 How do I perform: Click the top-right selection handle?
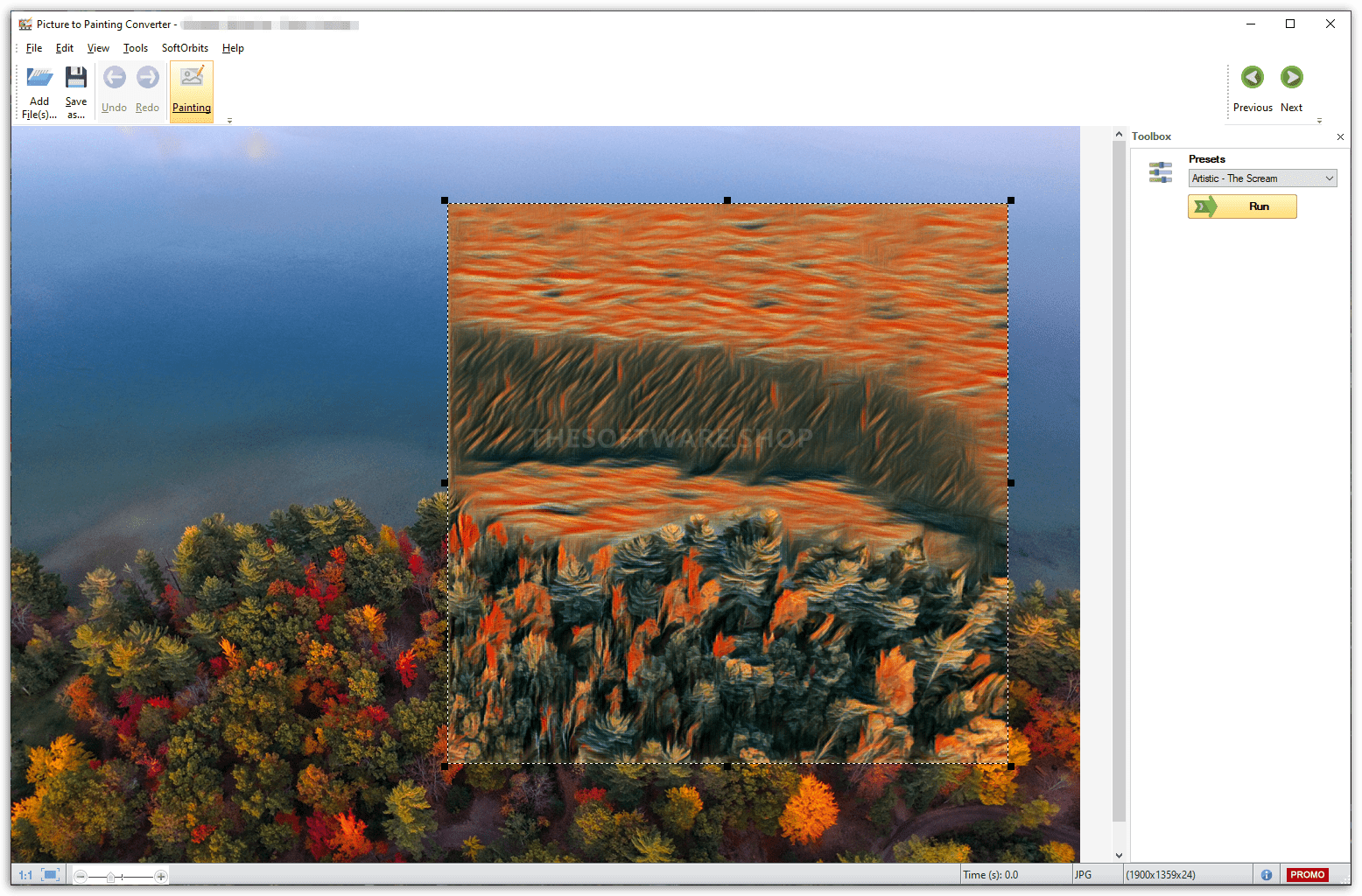point(1011,200)
